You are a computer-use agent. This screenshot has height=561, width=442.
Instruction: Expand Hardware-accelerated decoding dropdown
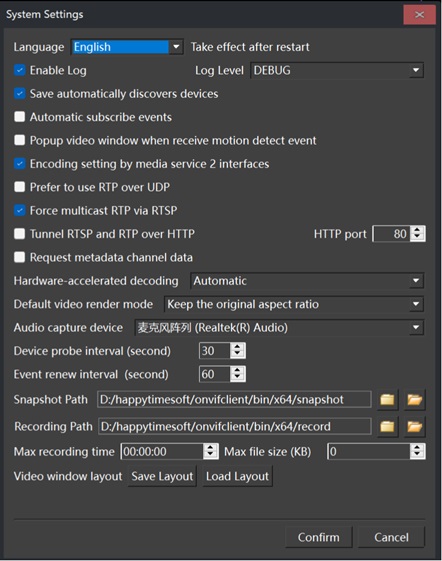click(307, 281)
